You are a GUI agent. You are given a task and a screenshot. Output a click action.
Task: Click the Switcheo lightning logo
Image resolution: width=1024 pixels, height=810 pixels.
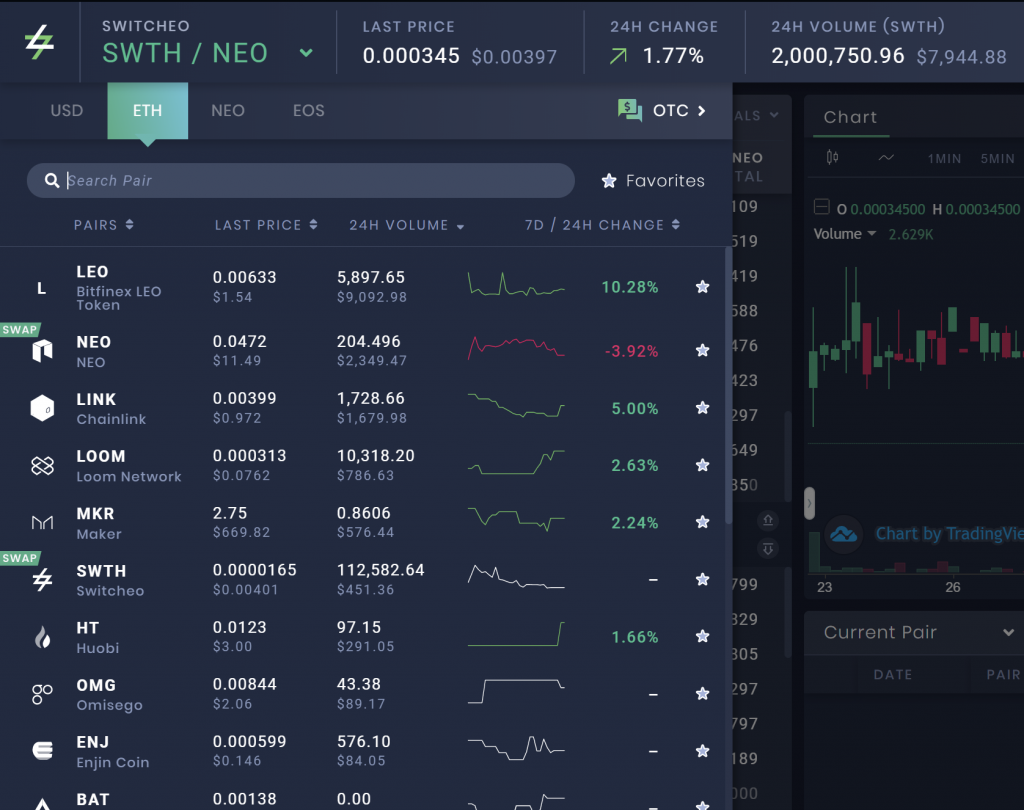click(x=39, y=42)
